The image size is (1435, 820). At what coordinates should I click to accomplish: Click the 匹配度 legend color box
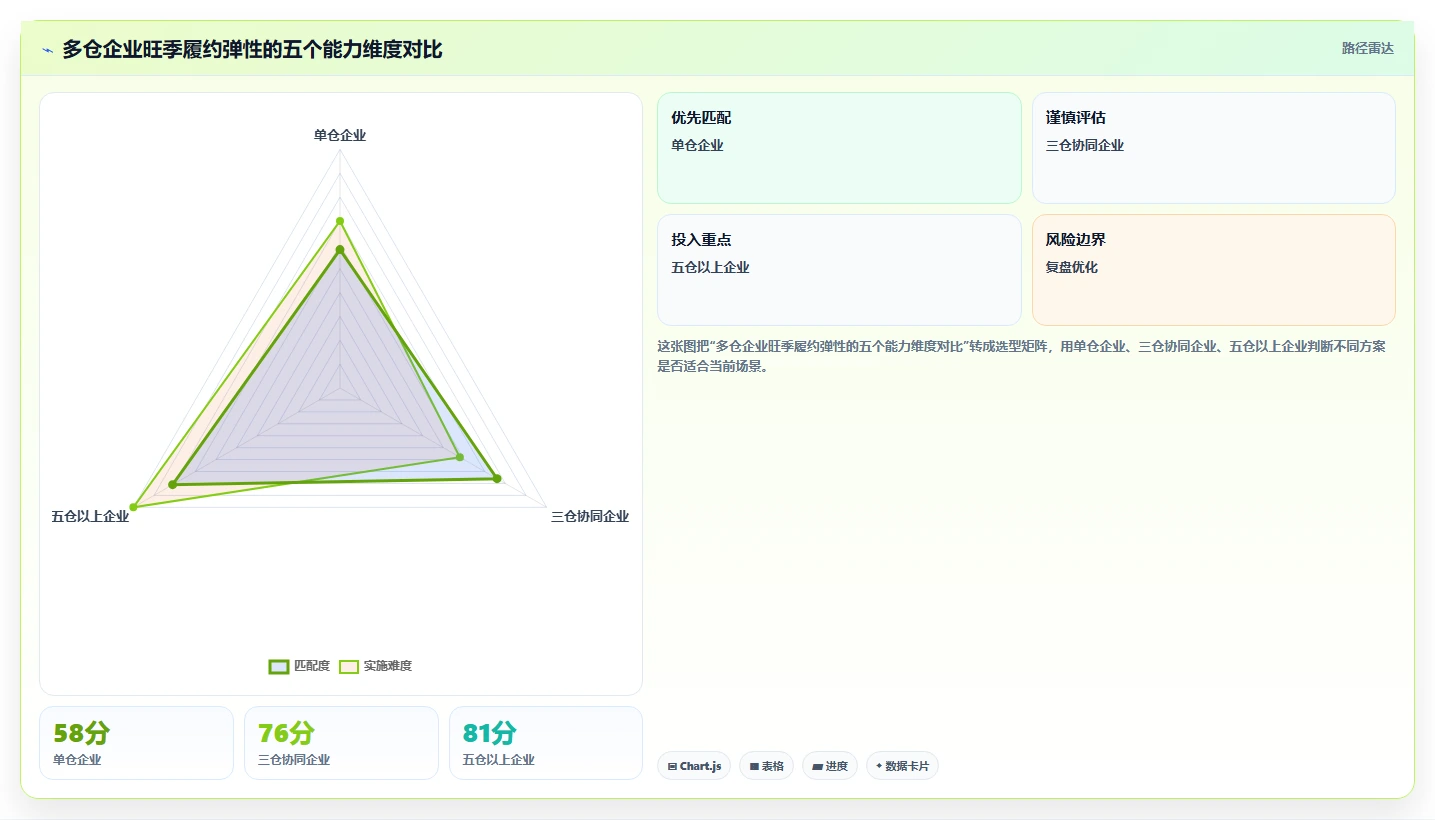pyautogui.click(x=279, y=667)
